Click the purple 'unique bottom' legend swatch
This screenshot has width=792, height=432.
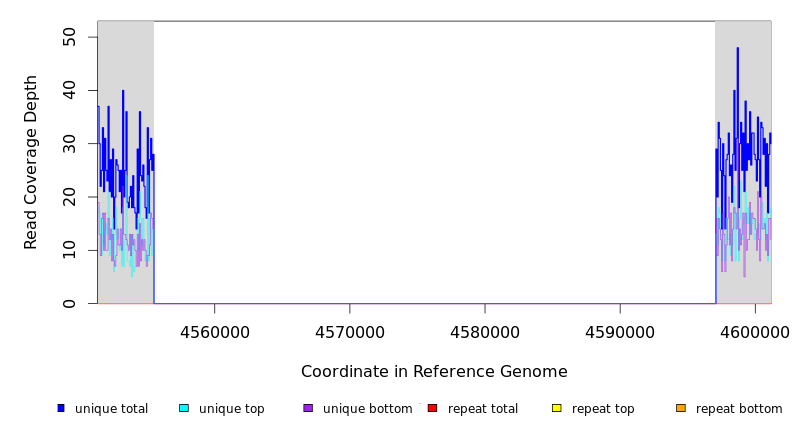point(308,408)
